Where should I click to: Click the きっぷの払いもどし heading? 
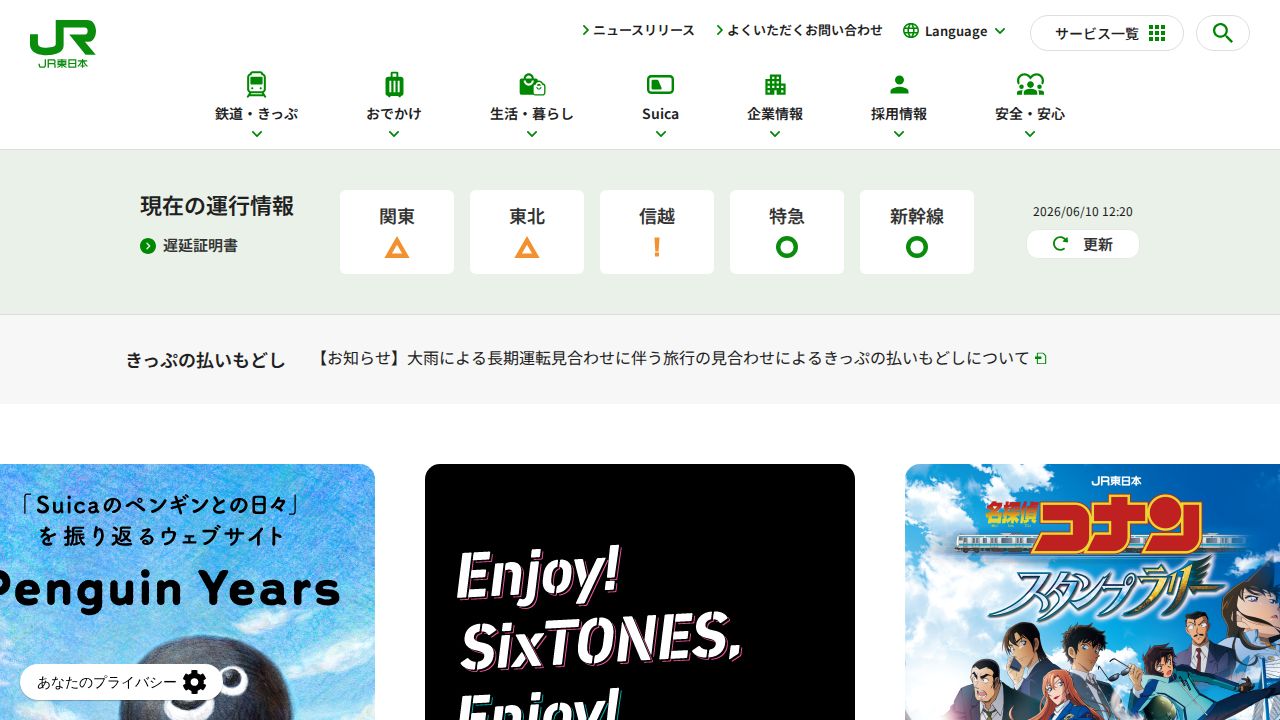[x=206, y=360]
